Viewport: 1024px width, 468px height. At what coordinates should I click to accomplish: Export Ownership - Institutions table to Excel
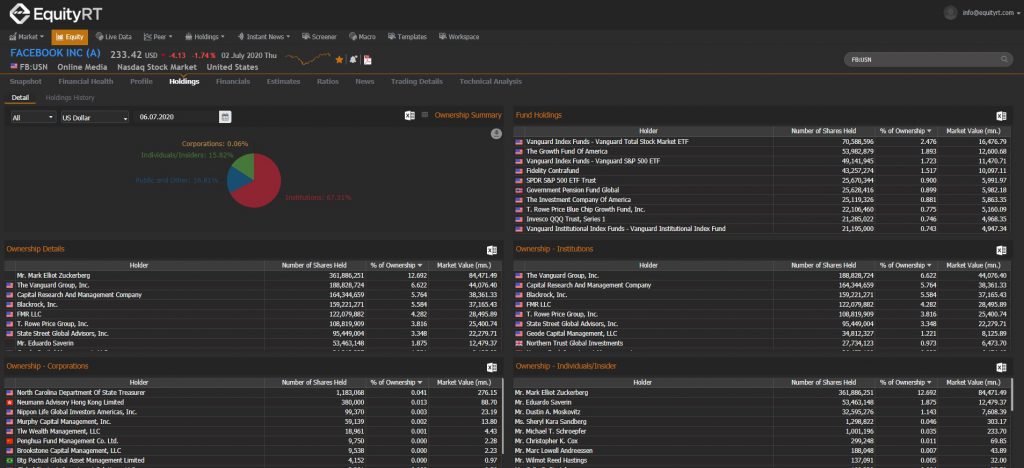(1001, 250)
